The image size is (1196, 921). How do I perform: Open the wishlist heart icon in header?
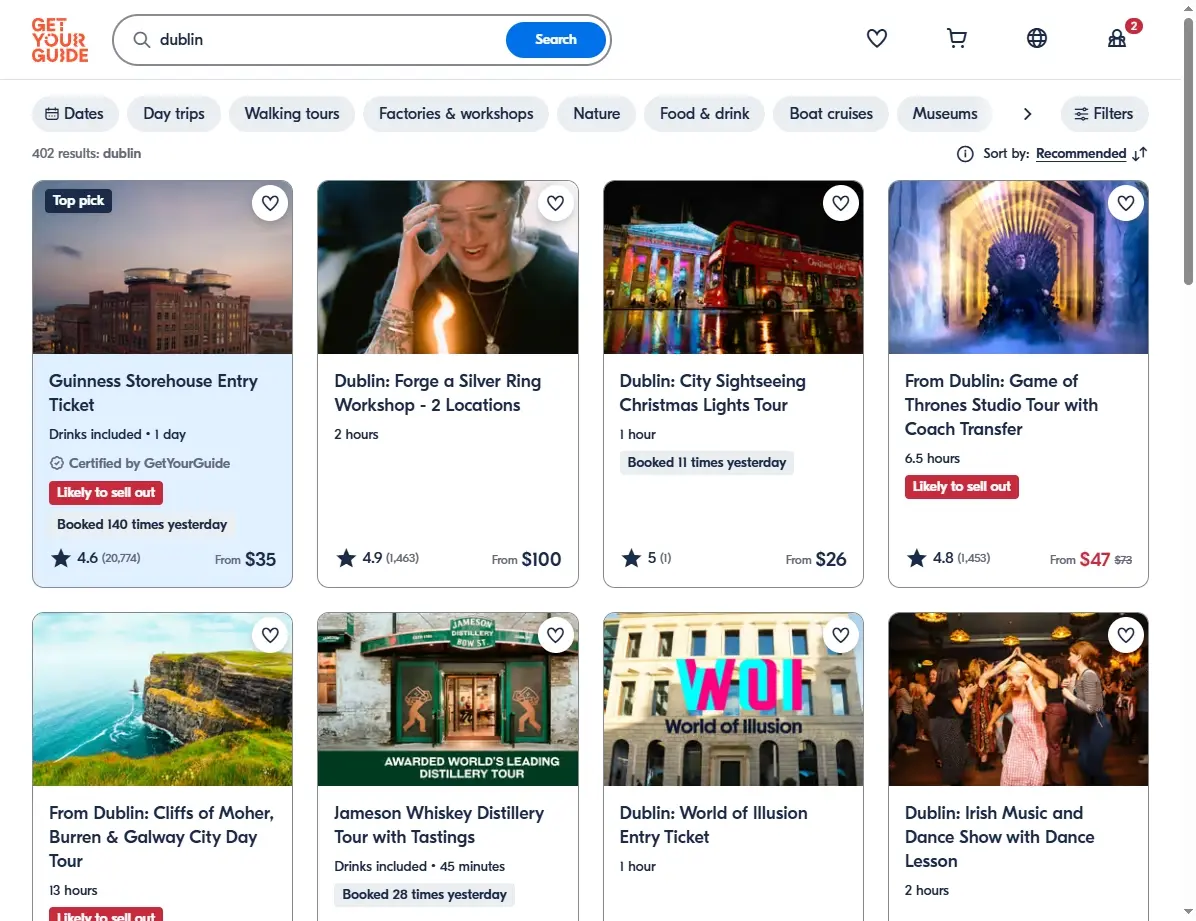click(876, 38)
